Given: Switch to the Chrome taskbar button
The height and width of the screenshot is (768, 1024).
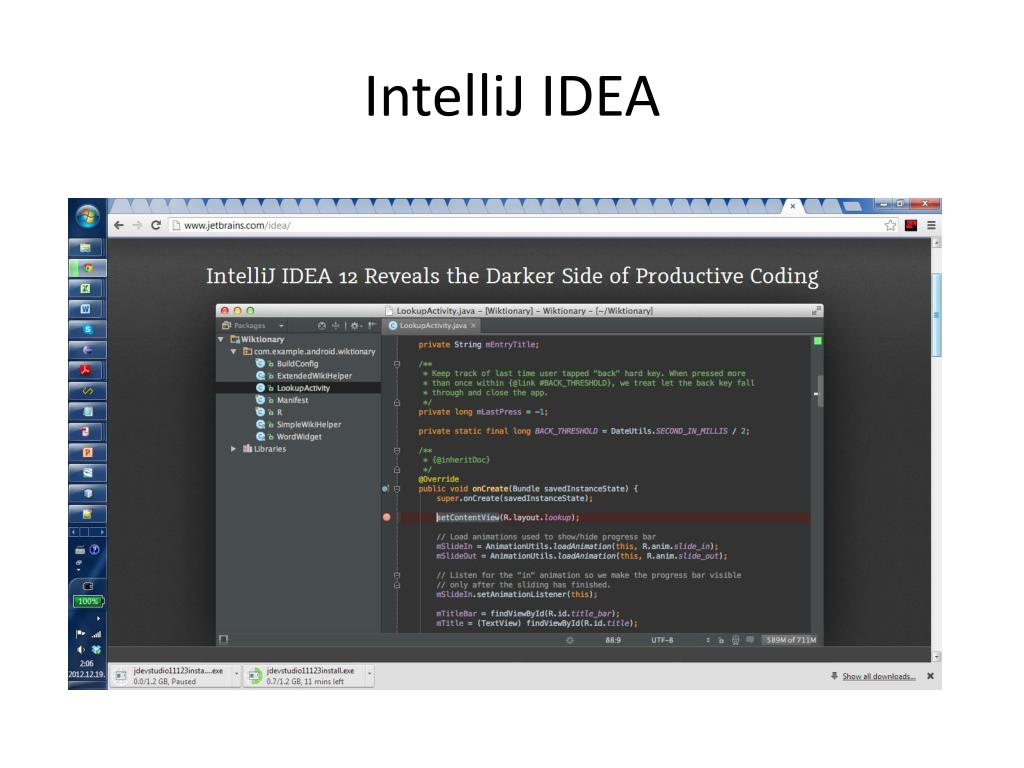Looking at the screenshot, I should (87, 268).
